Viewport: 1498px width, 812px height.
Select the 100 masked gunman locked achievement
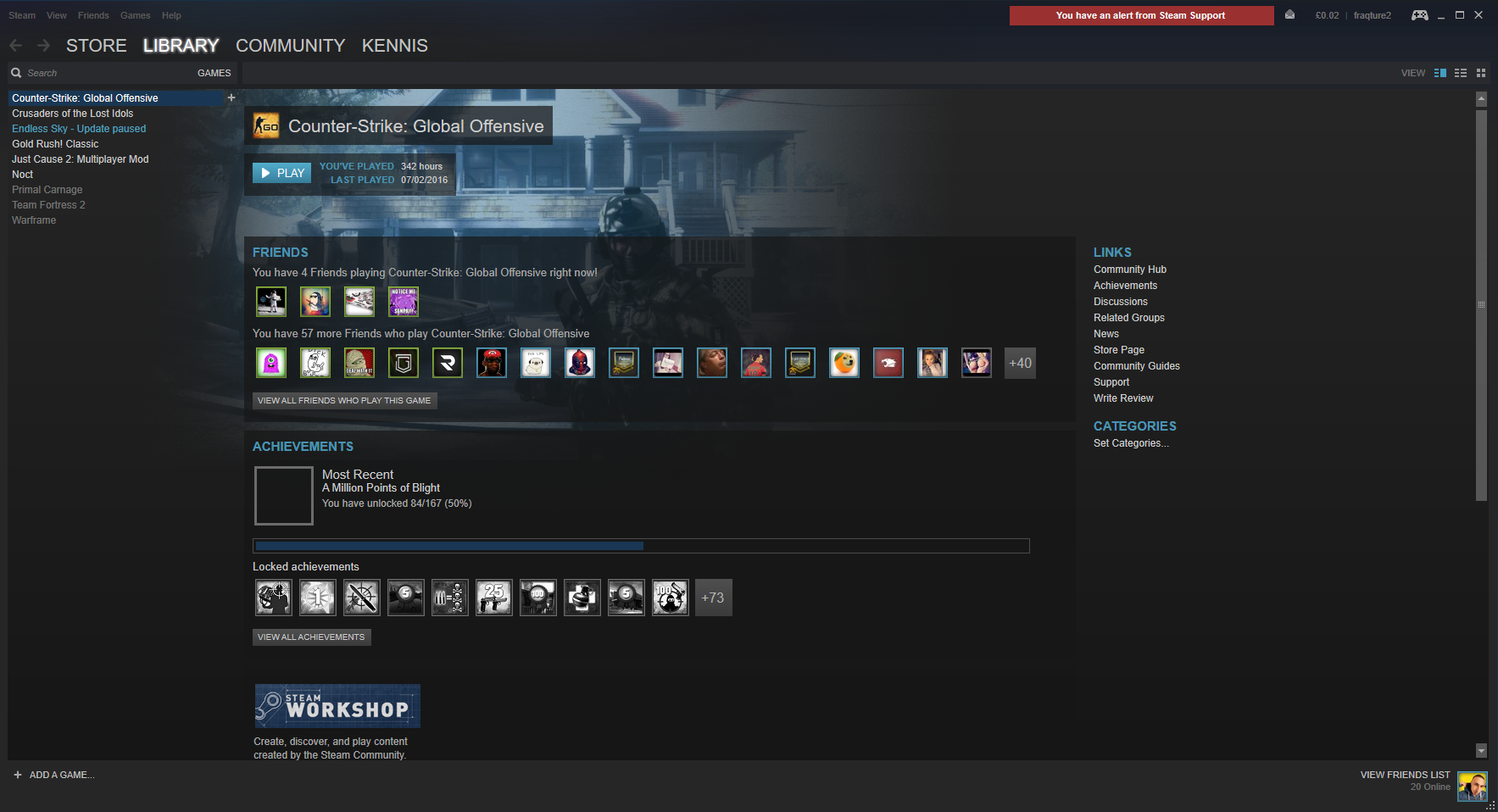click(671, 598)
